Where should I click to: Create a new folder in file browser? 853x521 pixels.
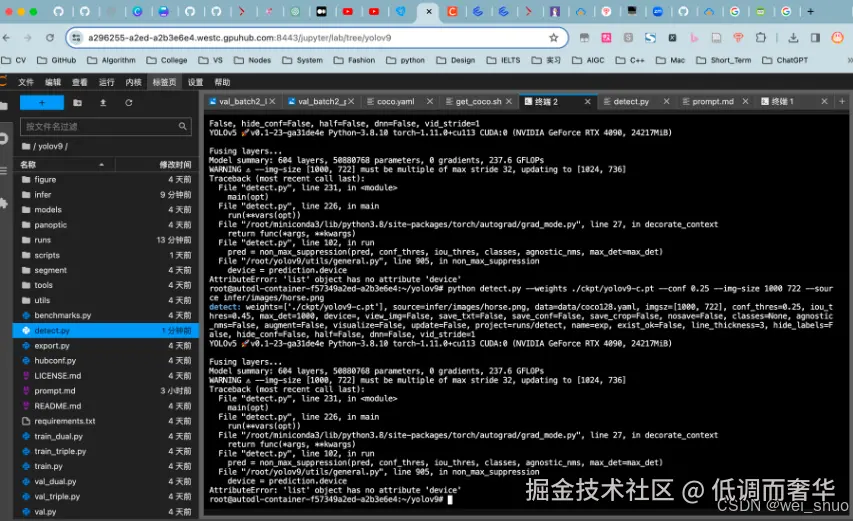coord(77,102)
